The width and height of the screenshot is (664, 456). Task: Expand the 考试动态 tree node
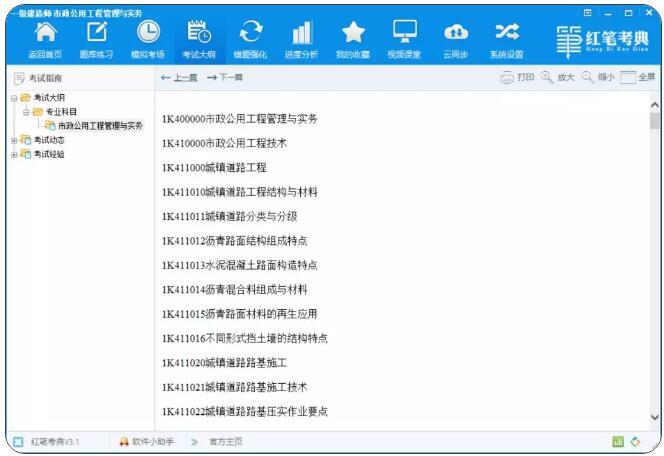[14, 140]
